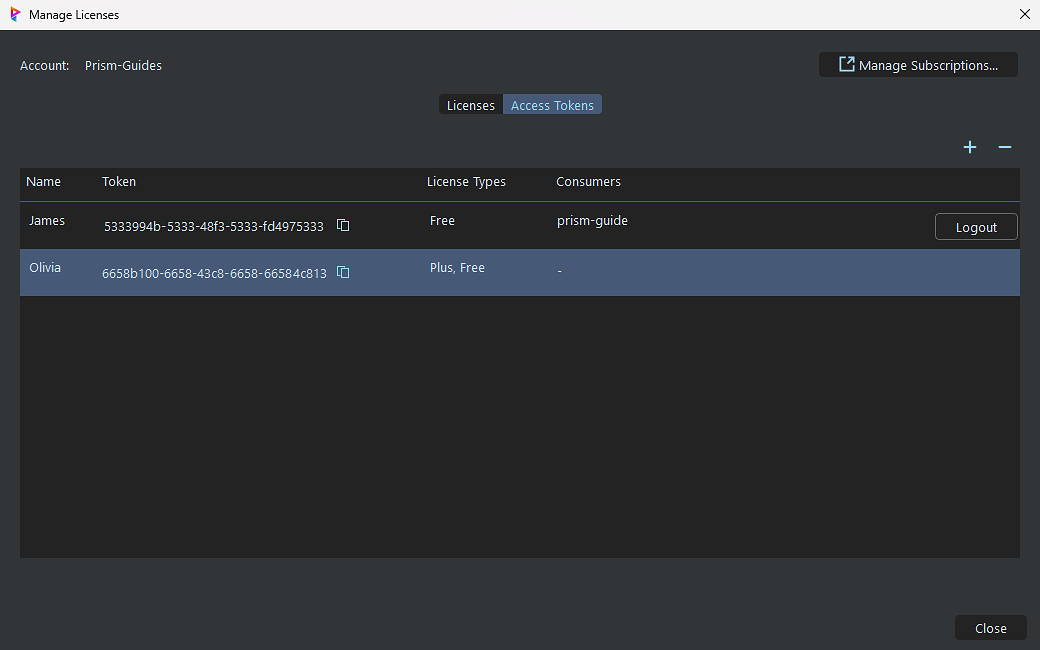The height and width of the screenshot is (650, 1040).
Task: Open Manage Subscriptions
Action: (x=918, y=65)
